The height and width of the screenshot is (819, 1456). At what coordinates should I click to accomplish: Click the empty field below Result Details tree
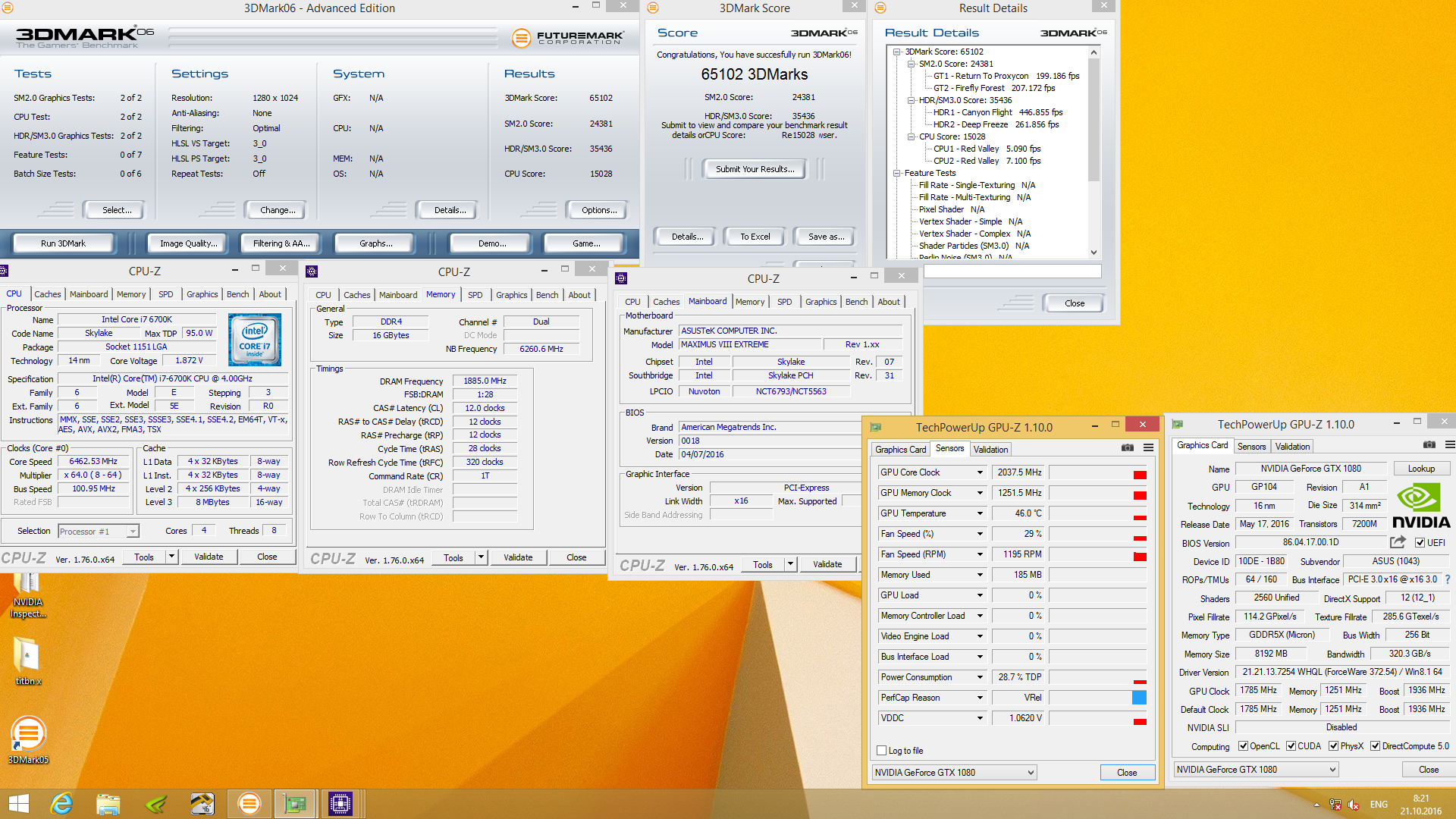pyautogui.click(x=1012, y=271)
